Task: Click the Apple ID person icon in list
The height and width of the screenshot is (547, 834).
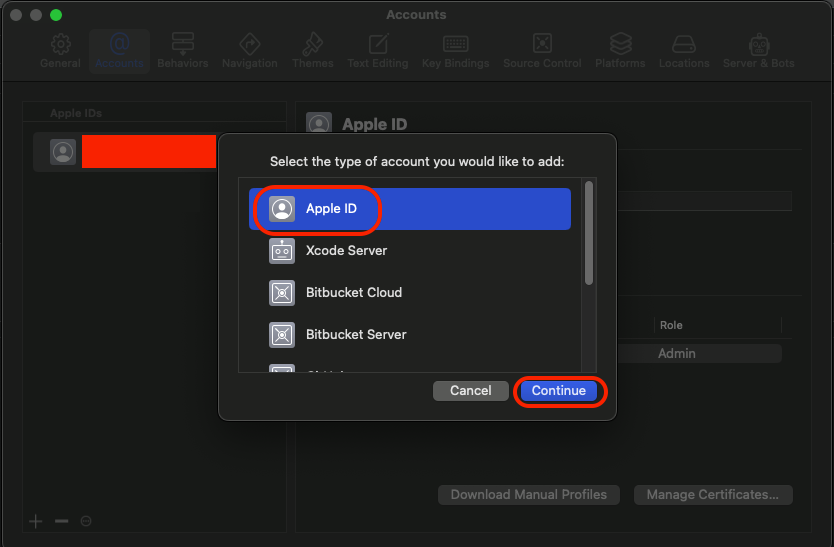Action: (282, 209)
